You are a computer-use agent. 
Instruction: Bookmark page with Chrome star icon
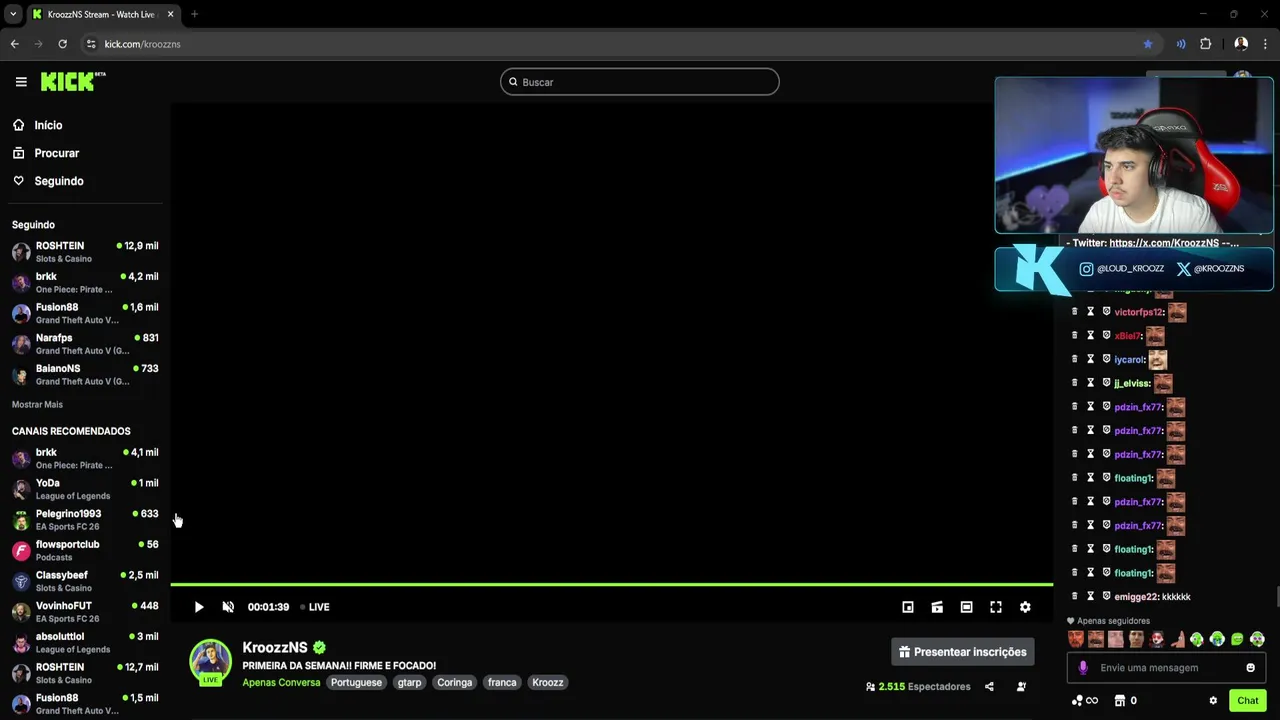[1148, 44]
